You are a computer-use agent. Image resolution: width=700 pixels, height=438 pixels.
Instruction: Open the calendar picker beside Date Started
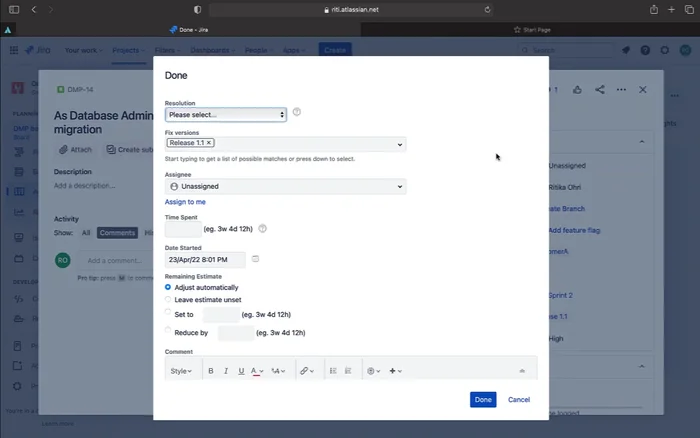256,259
